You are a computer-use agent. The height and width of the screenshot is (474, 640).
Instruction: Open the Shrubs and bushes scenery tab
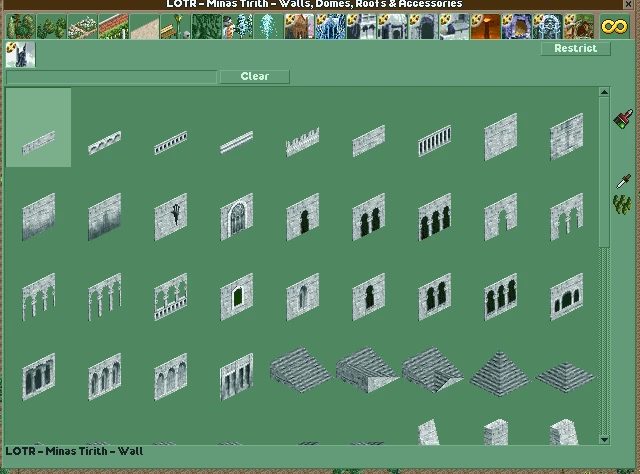click(x=51, y=26)
